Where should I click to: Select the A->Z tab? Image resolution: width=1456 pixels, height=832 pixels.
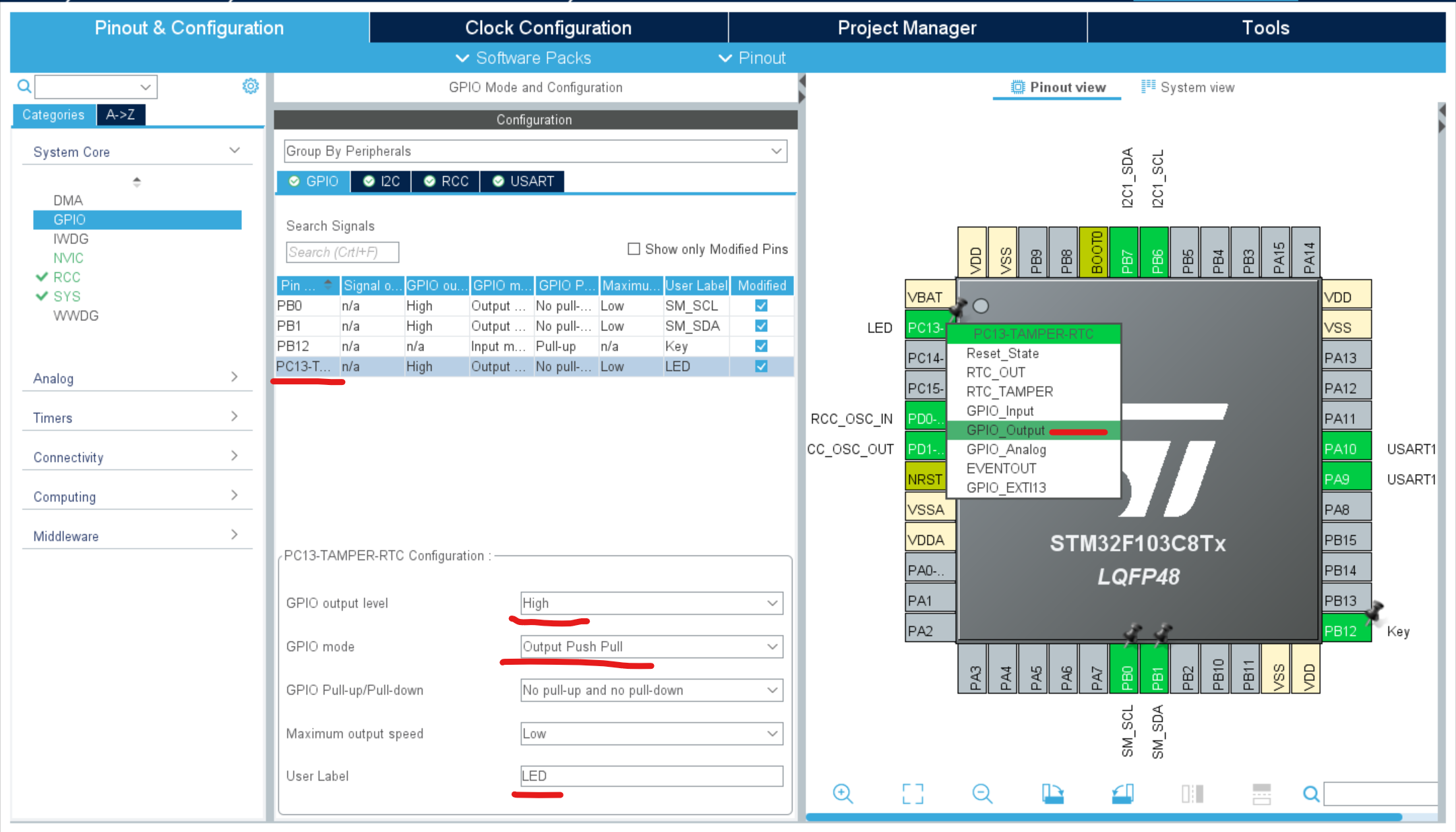(x=121, y=115)
